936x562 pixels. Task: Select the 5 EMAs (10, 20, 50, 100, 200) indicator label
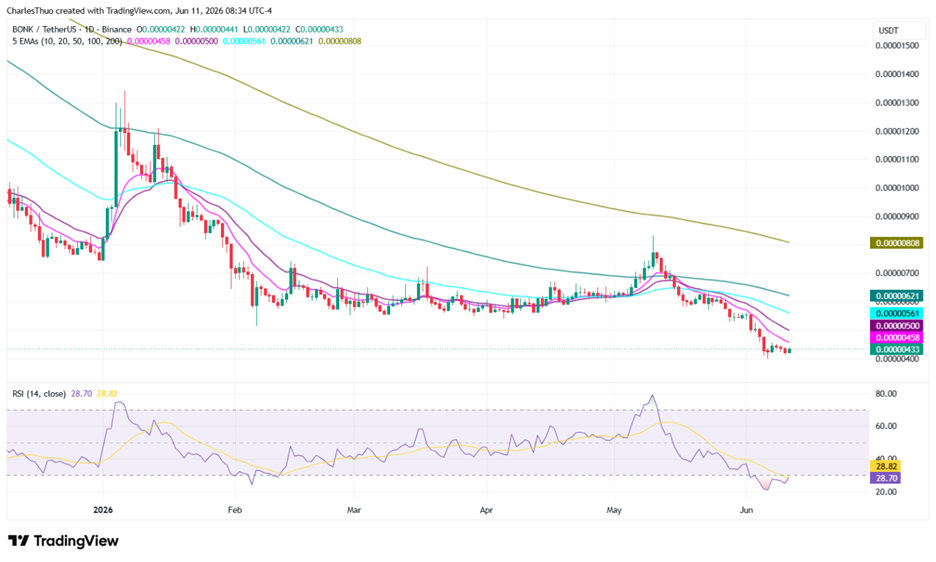pyautogui.click(x=67, y=41)
